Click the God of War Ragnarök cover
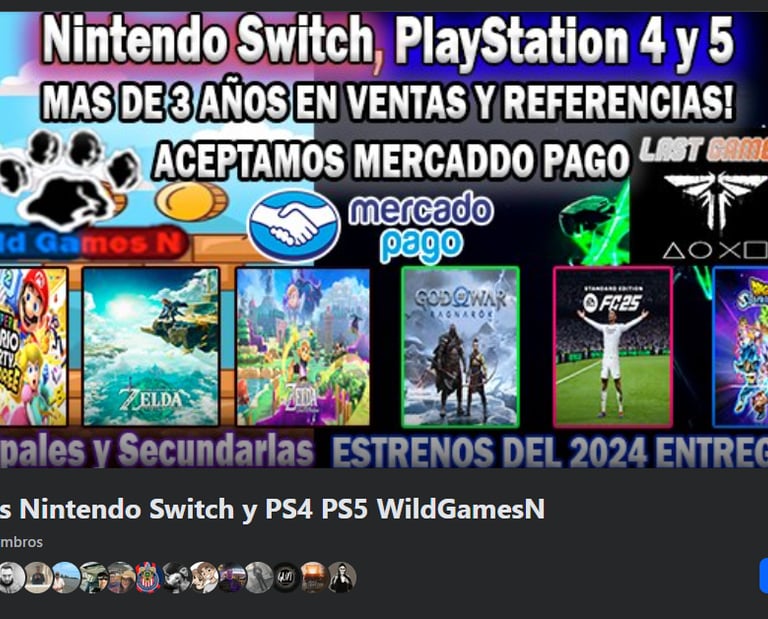This screenshot has height=619, width=768. (x=460, y=347)
